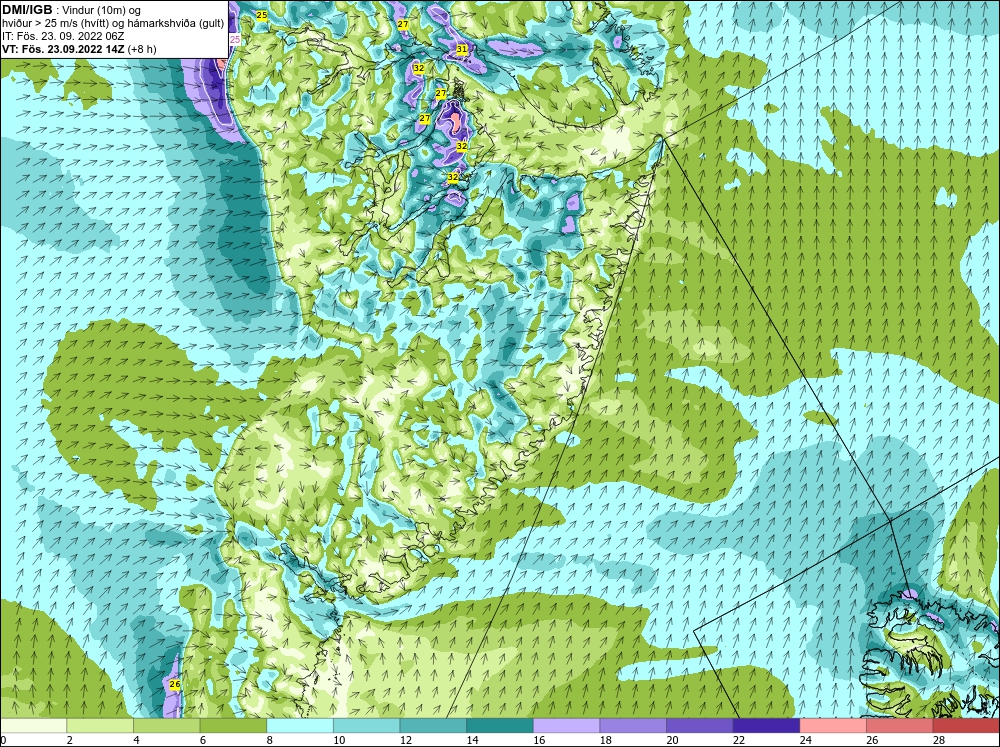Image resolution: width=1000 pixels, height=747 pixels.
Task: Click the '(+8 h)' forecast offset text
Action: pos(142,49)
